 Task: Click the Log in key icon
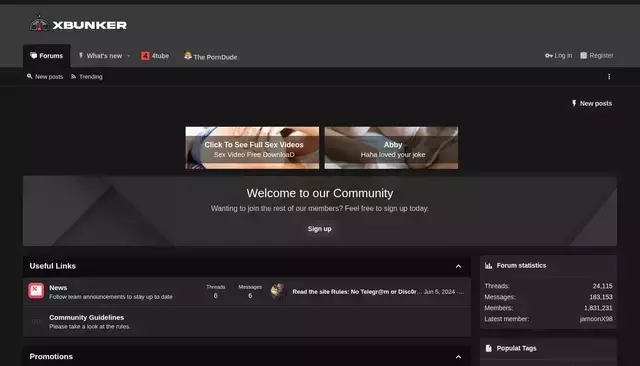click(549, 55)
